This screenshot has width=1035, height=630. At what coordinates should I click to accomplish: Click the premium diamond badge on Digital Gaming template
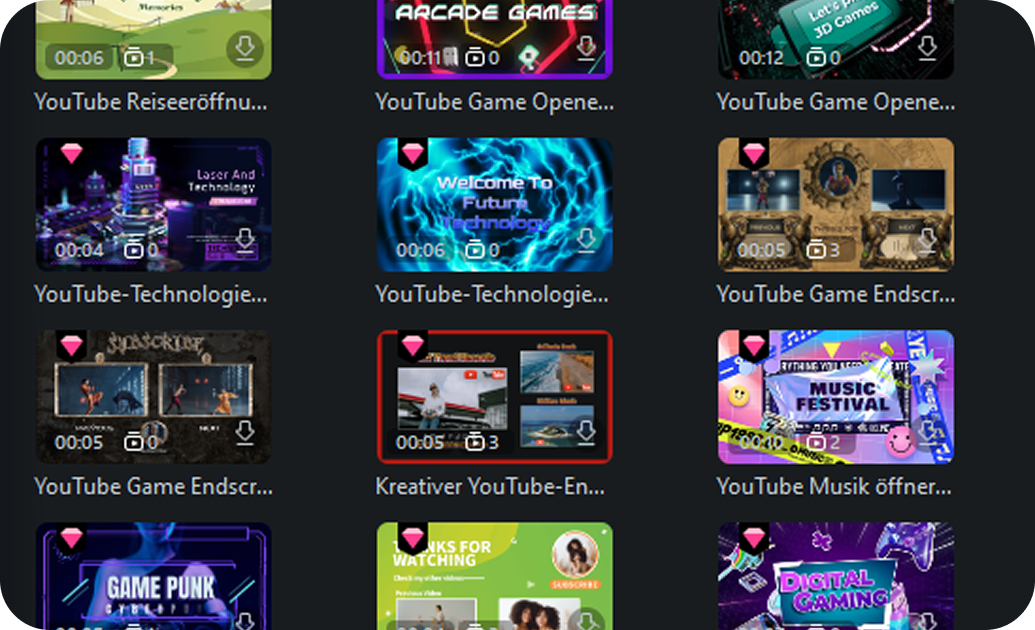pos(753,539)
